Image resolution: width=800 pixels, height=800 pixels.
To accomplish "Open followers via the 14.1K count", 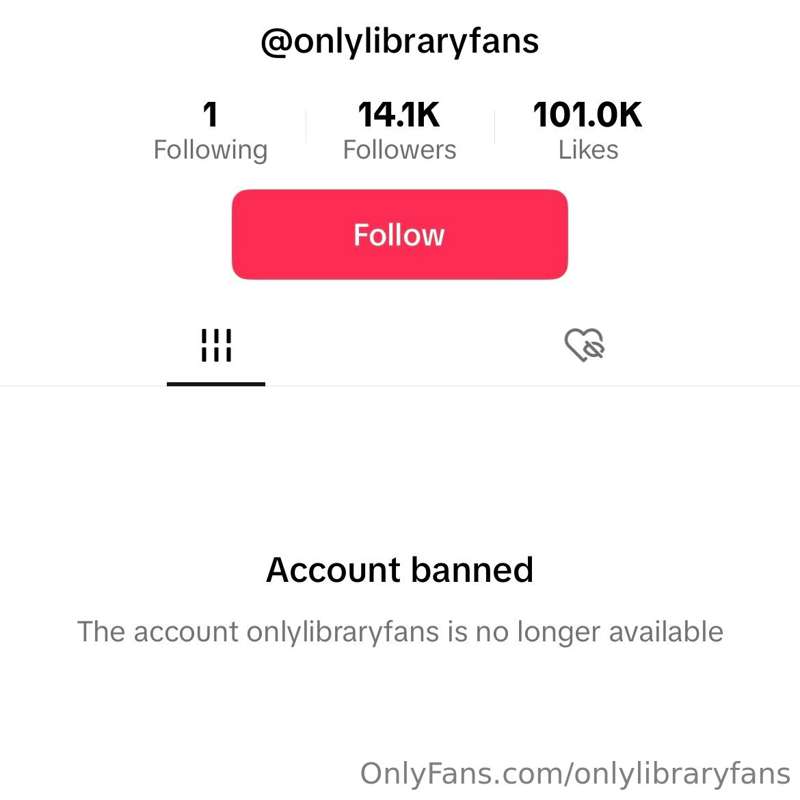I will point(398,114).
